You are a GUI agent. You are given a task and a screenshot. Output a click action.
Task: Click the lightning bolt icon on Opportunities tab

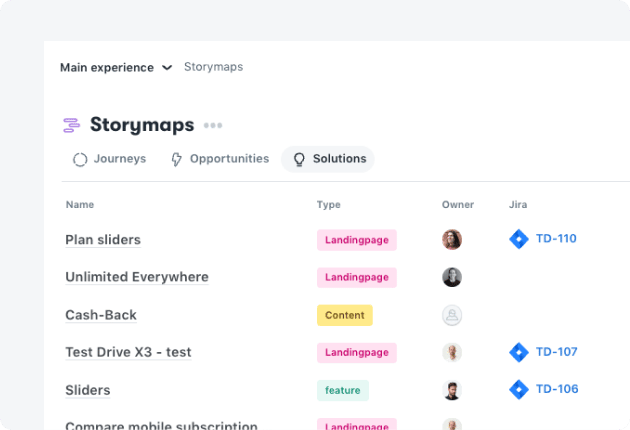point(176,159)
